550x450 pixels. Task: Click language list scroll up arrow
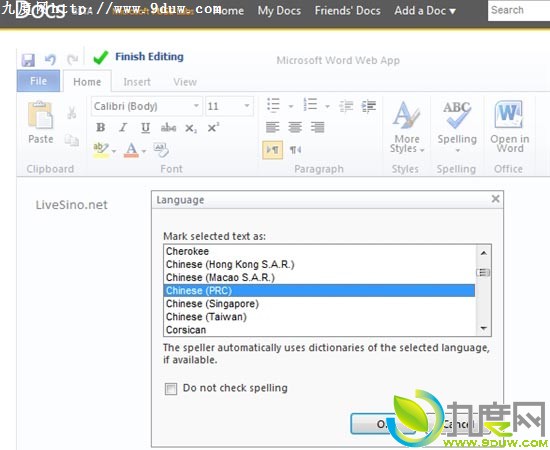coord(484,253)
